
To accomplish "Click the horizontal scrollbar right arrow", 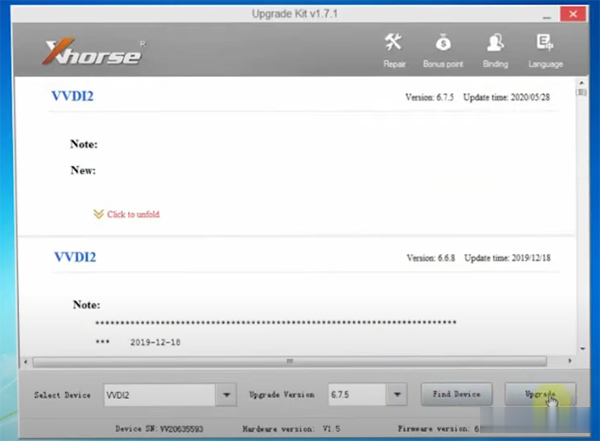I will click(x=570, y=361).
